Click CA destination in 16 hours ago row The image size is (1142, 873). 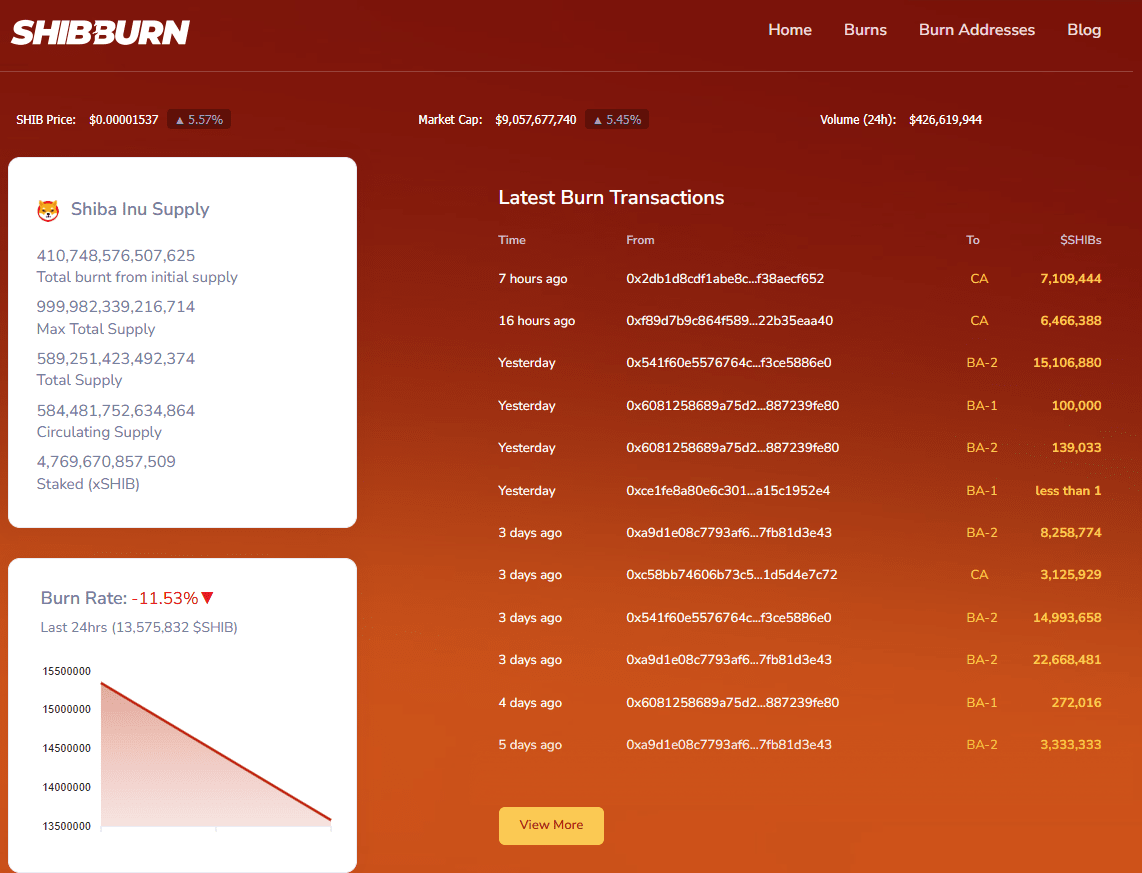[980, 320]
